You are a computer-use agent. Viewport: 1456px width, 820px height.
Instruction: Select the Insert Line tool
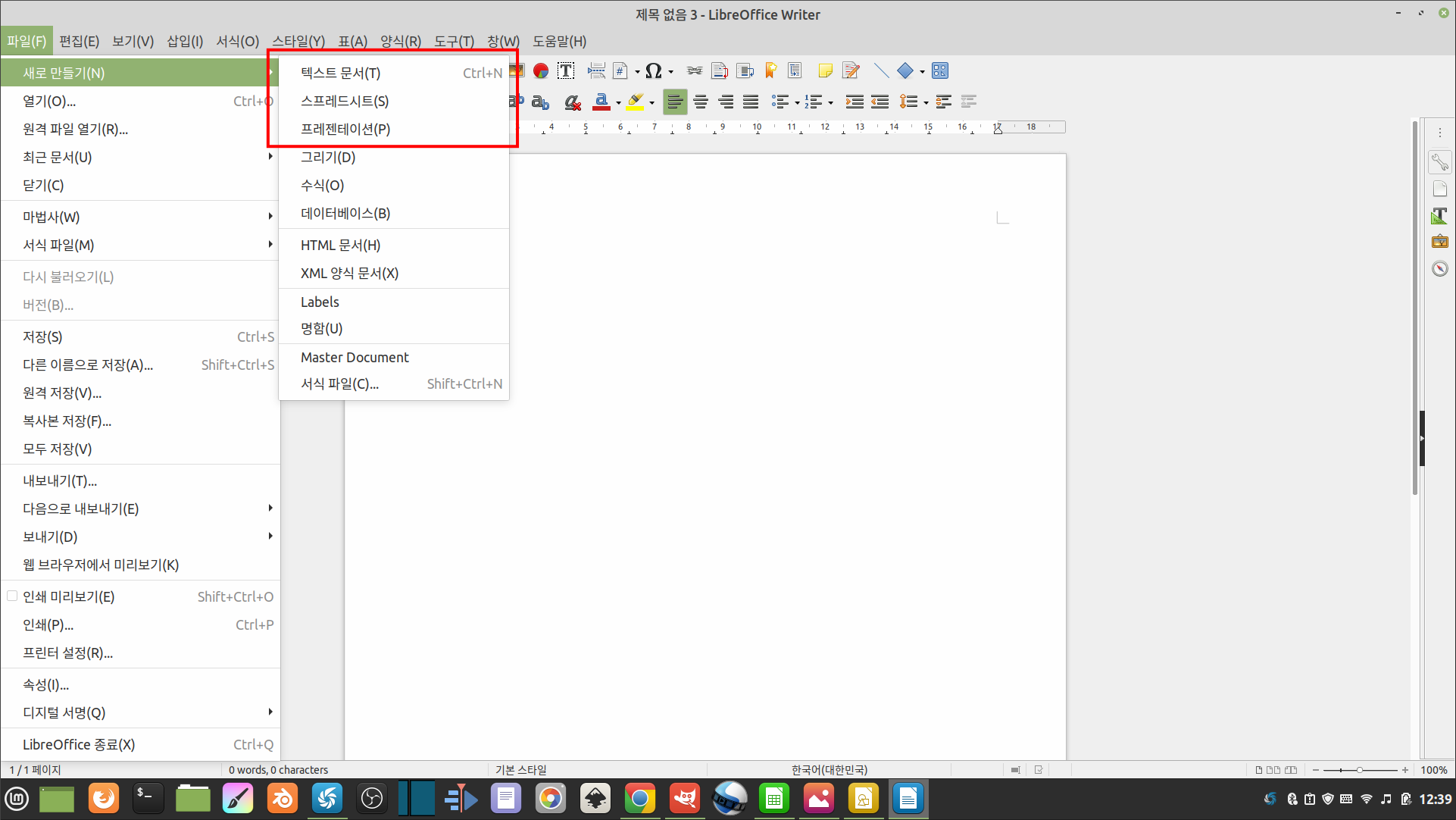pos(881,71)
